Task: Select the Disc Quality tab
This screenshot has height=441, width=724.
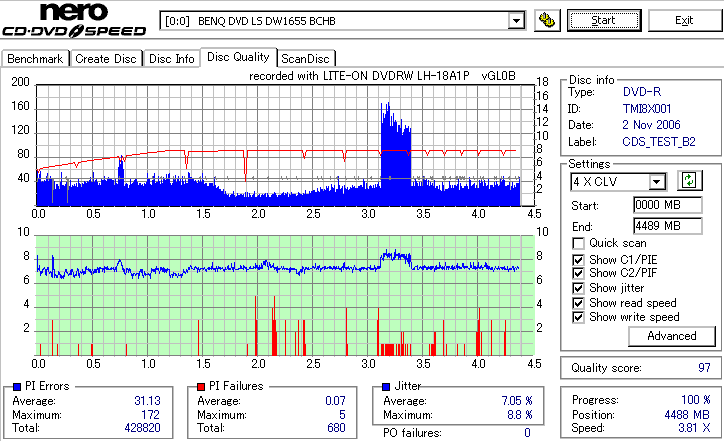Action: [x=238, y=57]
